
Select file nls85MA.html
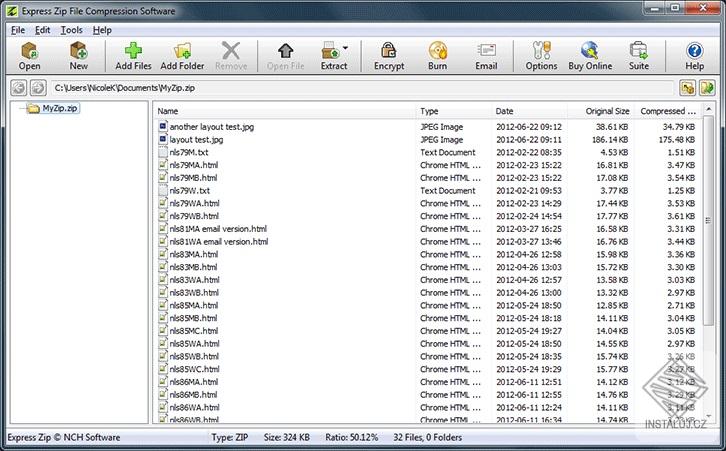point(194,305)
